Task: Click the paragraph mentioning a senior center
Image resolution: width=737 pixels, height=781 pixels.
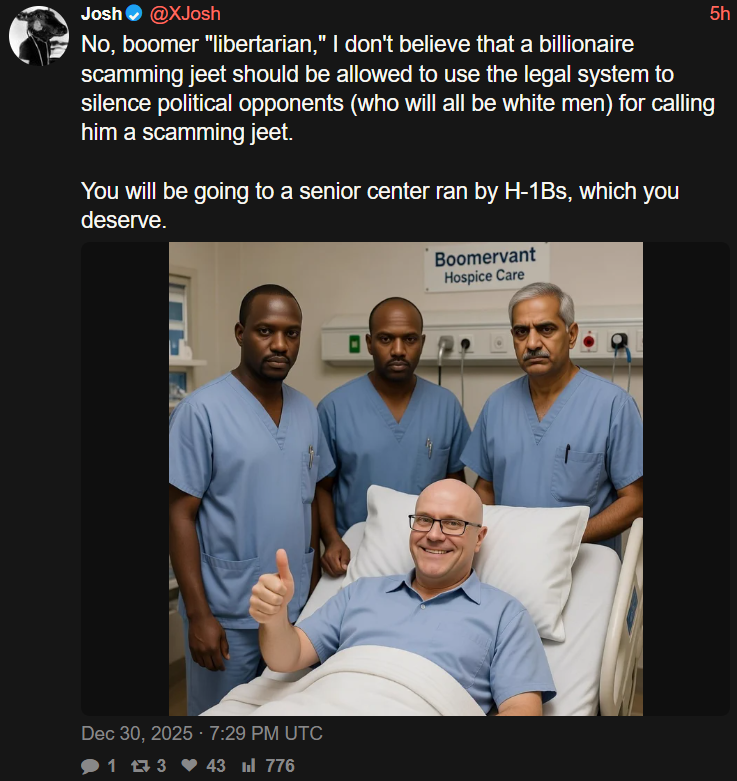Action: pos(380,205)
